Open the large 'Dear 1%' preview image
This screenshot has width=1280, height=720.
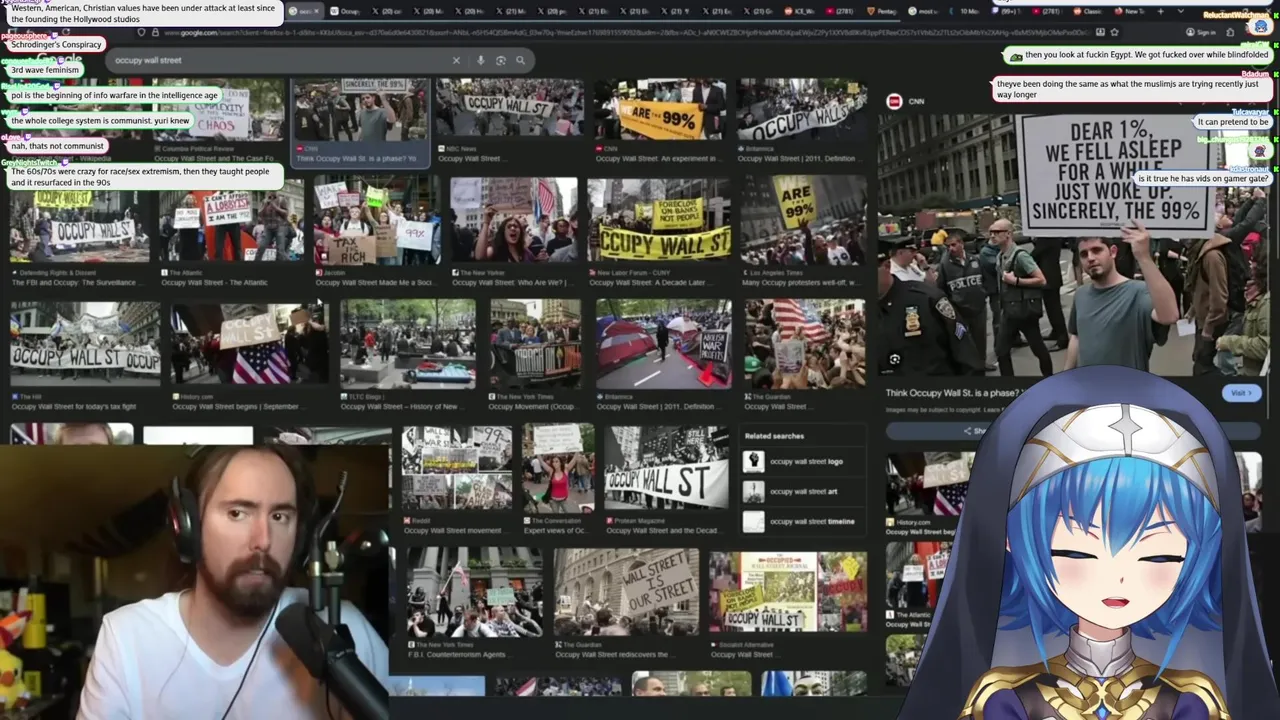tap(1073, 245)
